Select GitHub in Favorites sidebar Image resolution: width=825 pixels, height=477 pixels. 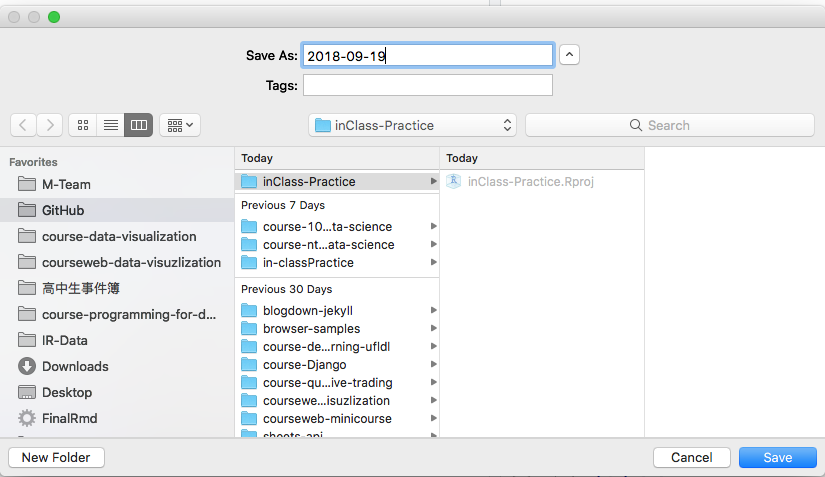tap(63, 210)
